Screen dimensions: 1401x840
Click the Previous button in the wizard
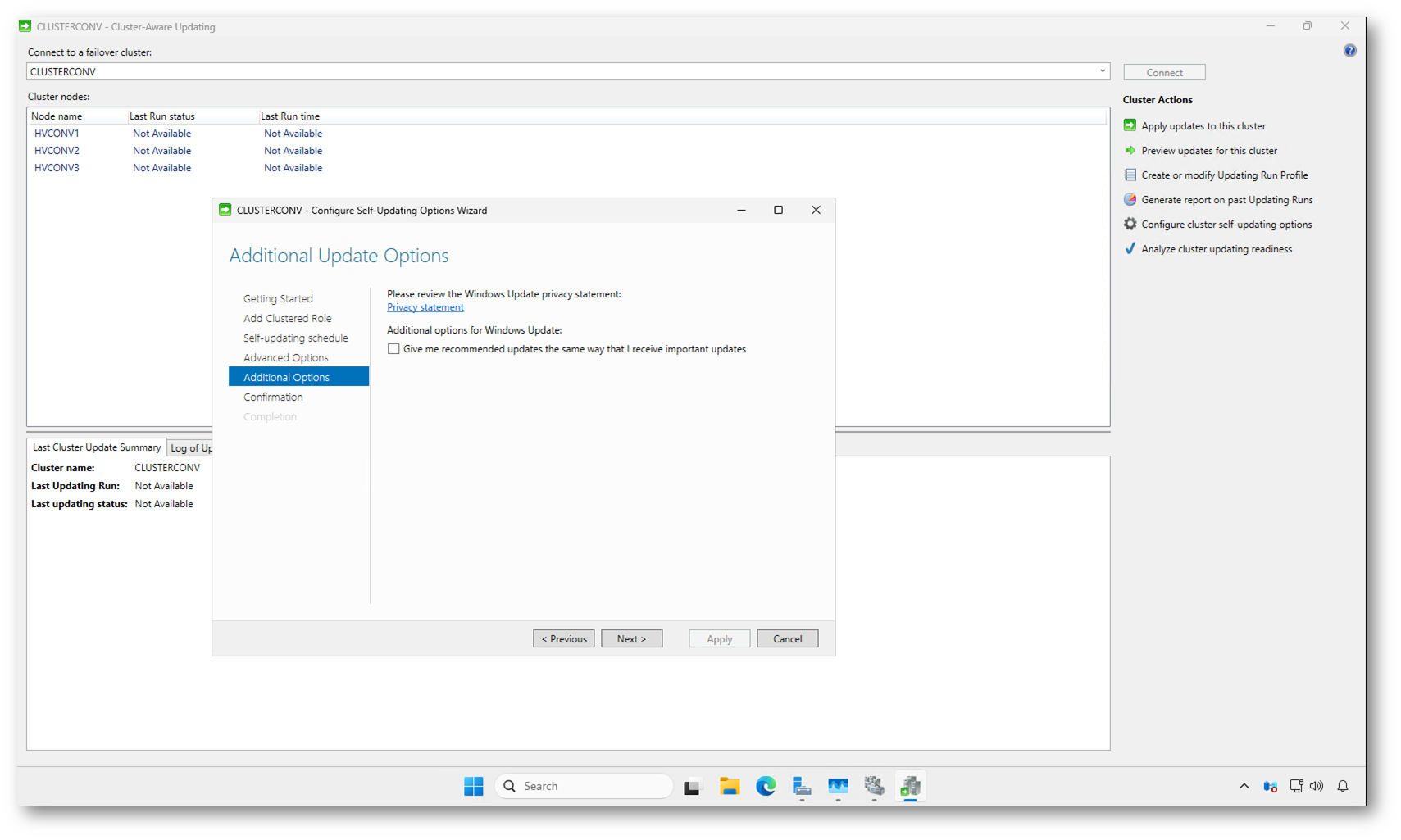point(563,638)
